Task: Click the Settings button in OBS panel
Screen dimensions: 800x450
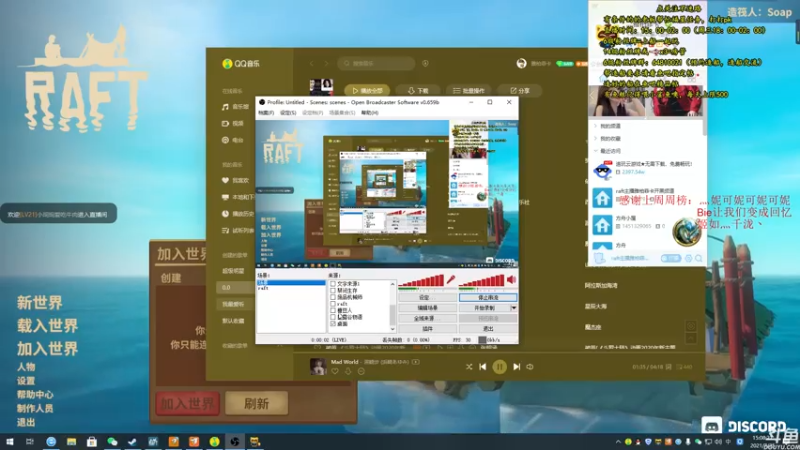Action: pyautogui.click(x=428, y=297)
